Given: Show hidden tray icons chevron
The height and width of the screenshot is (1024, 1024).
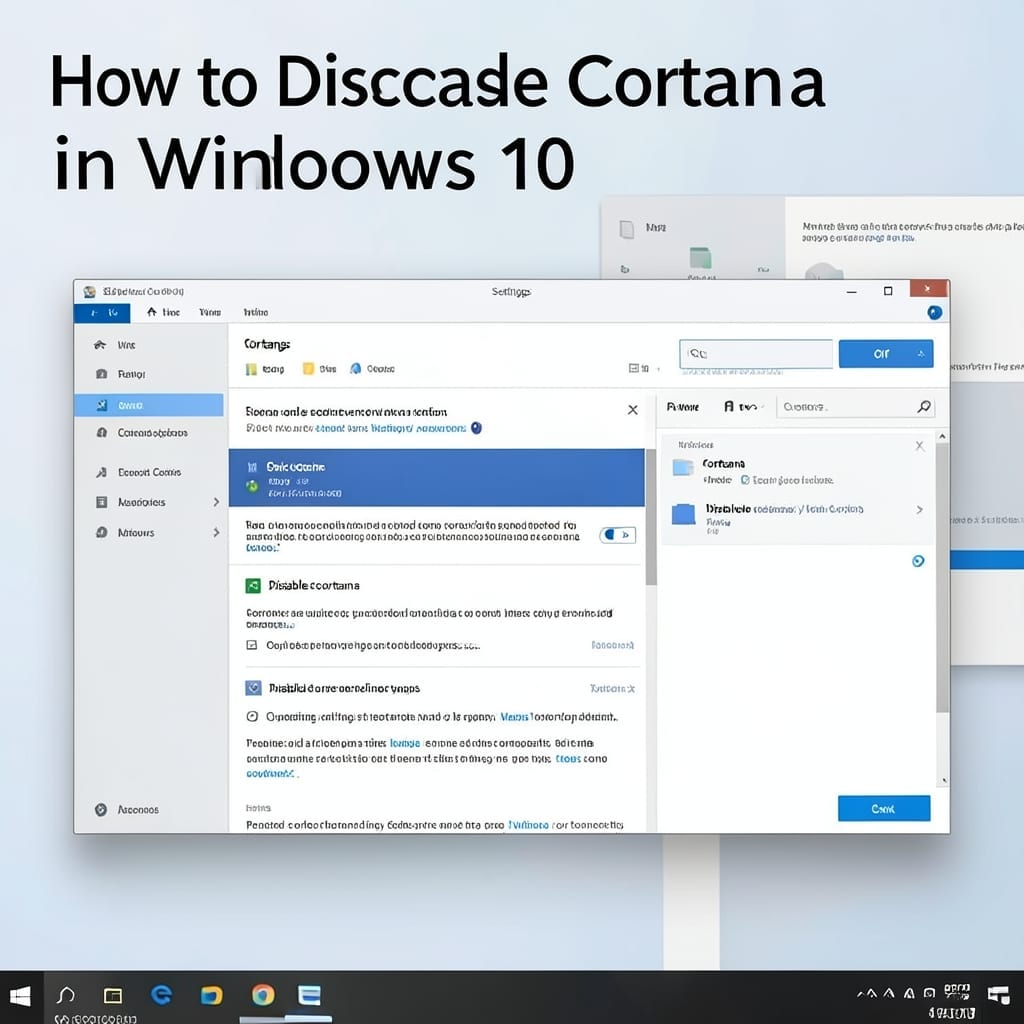Looking at the screenshot, I should (863, 993).
